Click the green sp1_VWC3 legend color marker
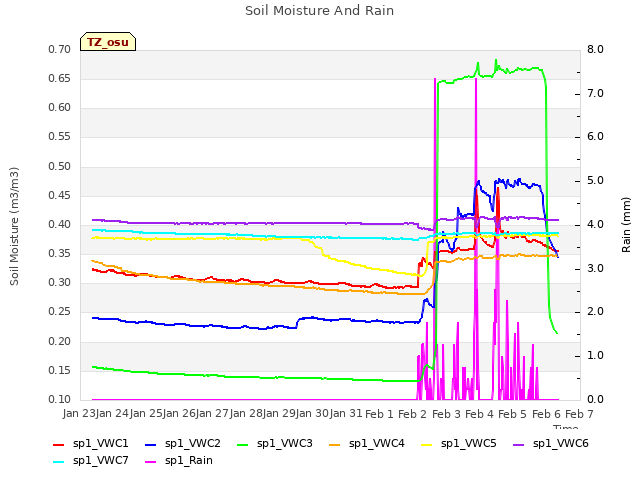This screenshot has height=480, width=640. pos(243,445)
